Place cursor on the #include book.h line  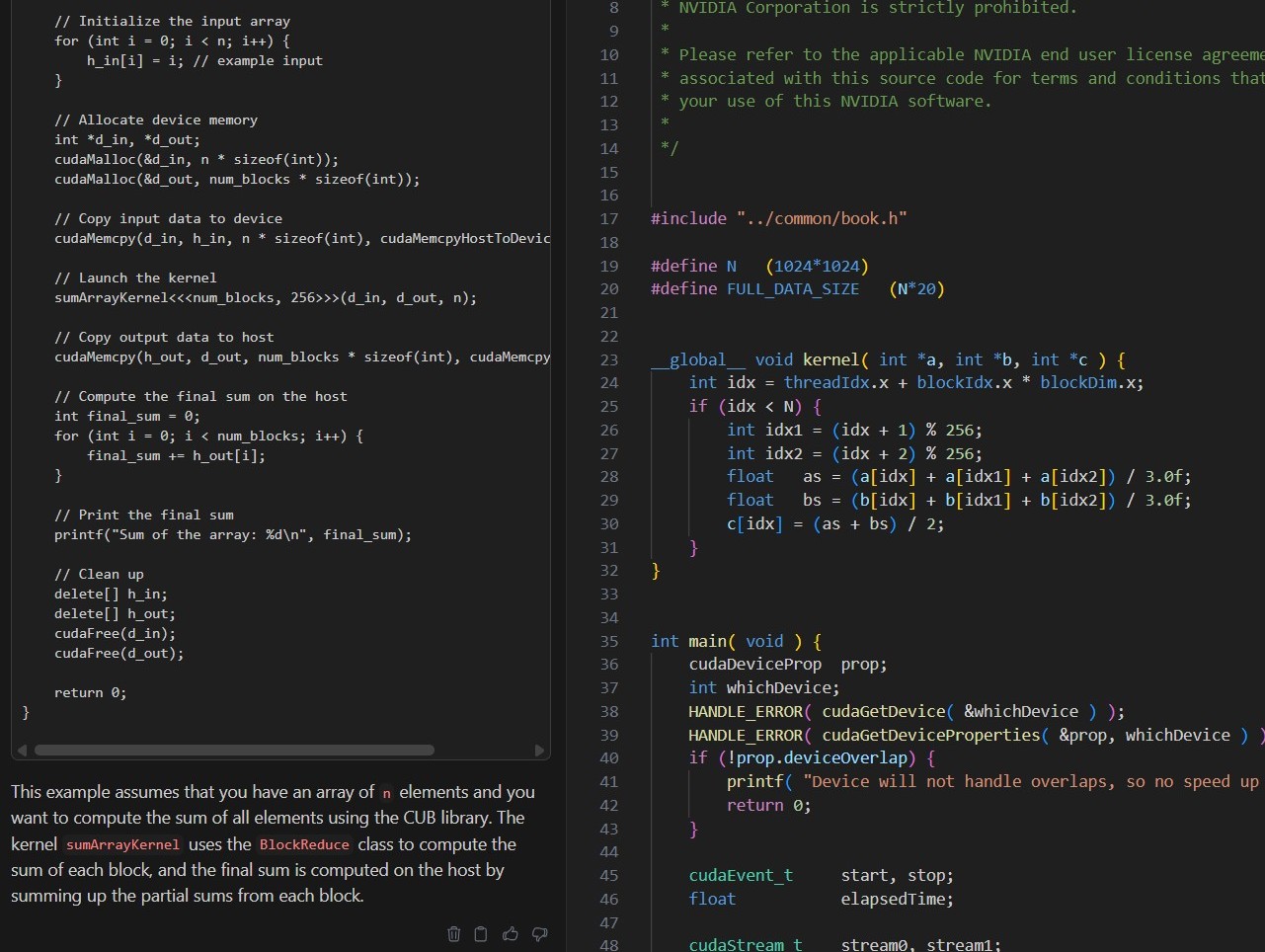pyautogui.click(x=778, y=218)
